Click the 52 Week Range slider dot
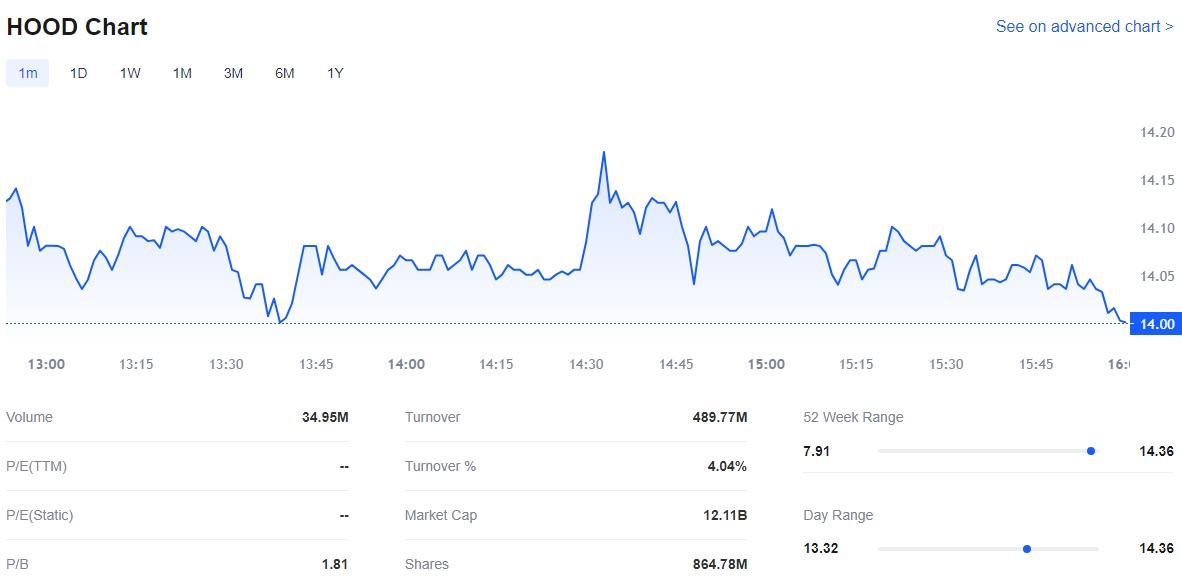 [1091, 451]
